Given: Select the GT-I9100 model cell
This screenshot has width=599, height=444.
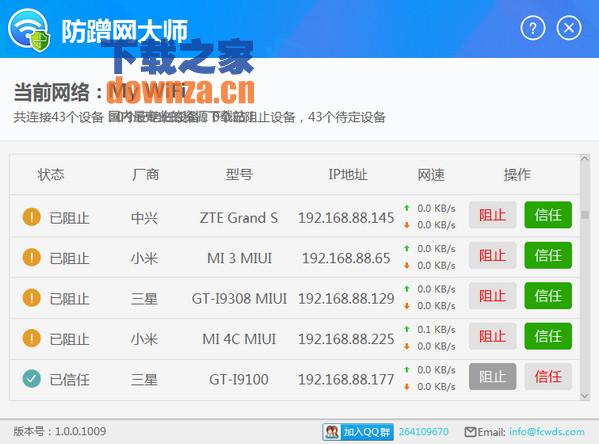Looking at the screenshot, I should [x=239, y=379].
